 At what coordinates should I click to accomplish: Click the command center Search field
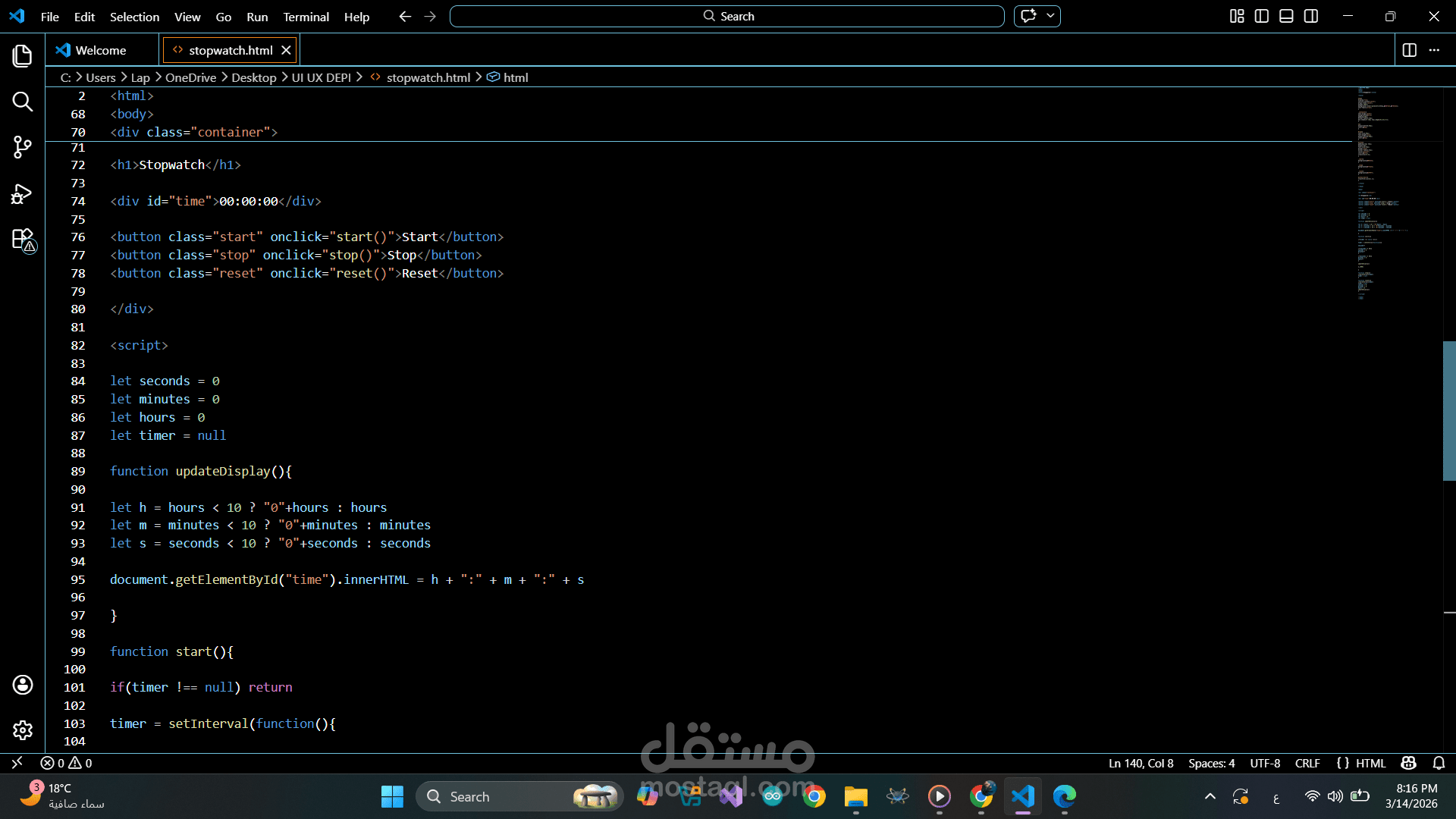tap(726, 16)
